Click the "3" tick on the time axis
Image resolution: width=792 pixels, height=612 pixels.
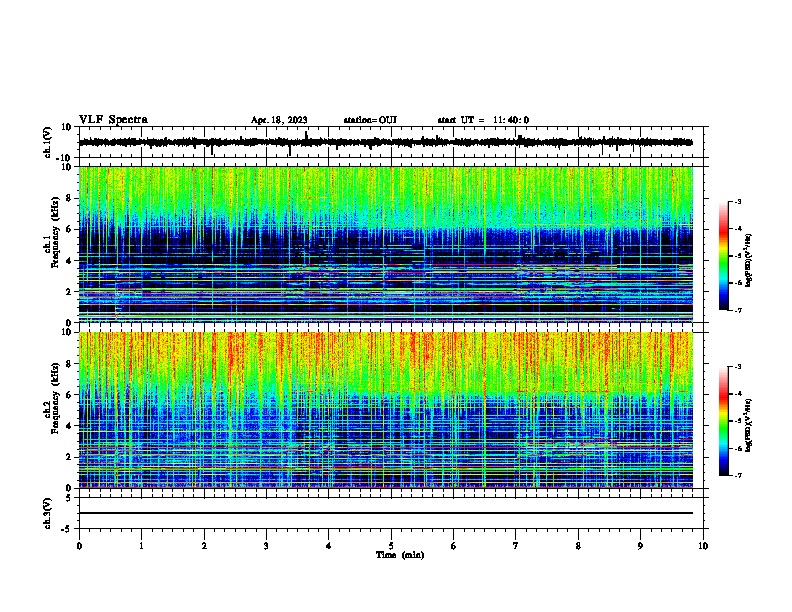pyautogui.click(x=266, y=546)
